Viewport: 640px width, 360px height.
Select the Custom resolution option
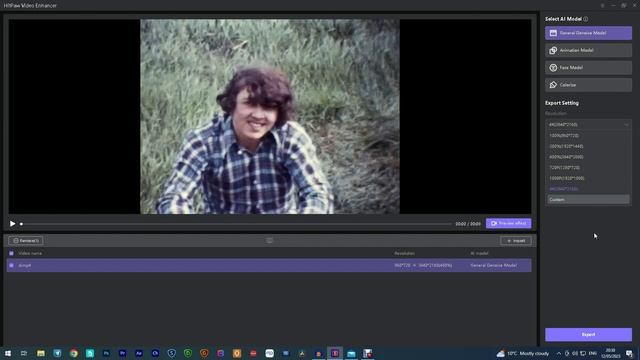point(588,200)
